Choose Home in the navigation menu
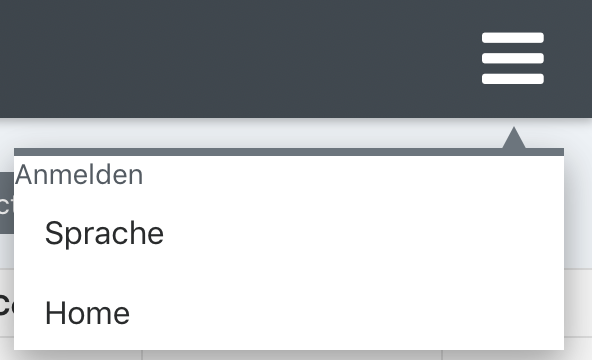The width and height of the screenshot is (592, 360). point(87,313)
